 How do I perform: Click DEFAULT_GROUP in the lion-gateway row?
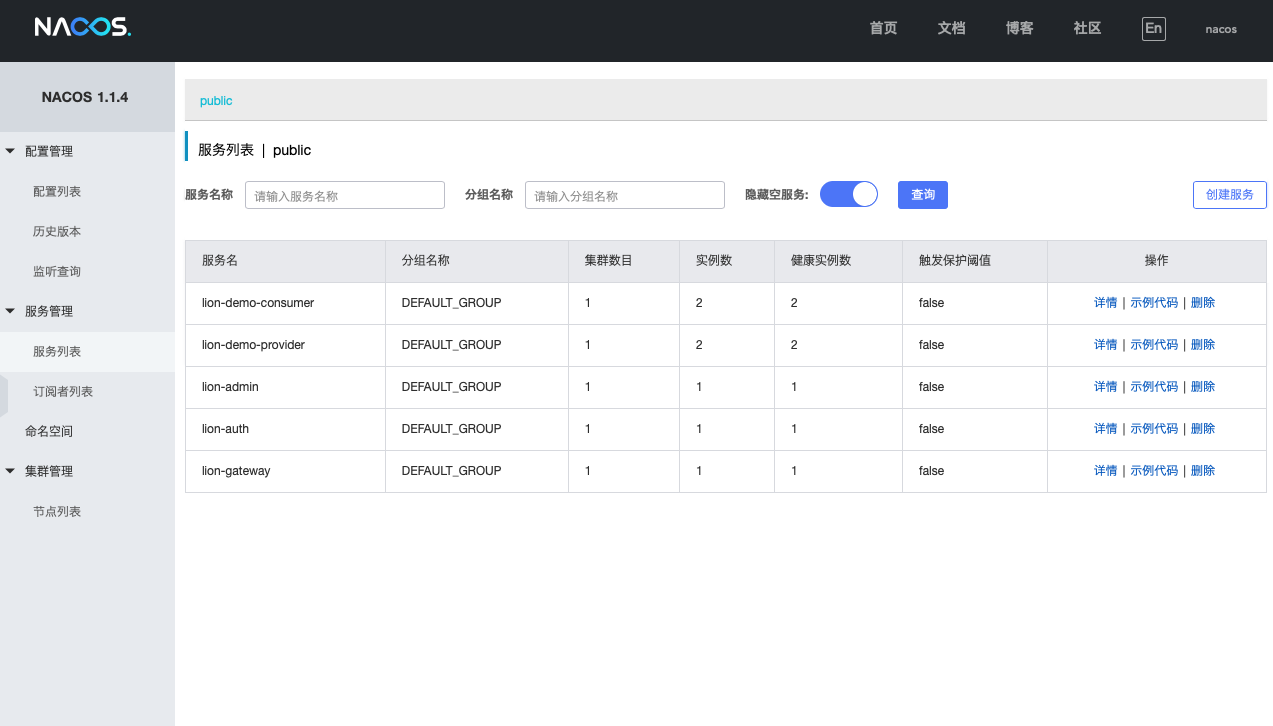coord(451,471)
